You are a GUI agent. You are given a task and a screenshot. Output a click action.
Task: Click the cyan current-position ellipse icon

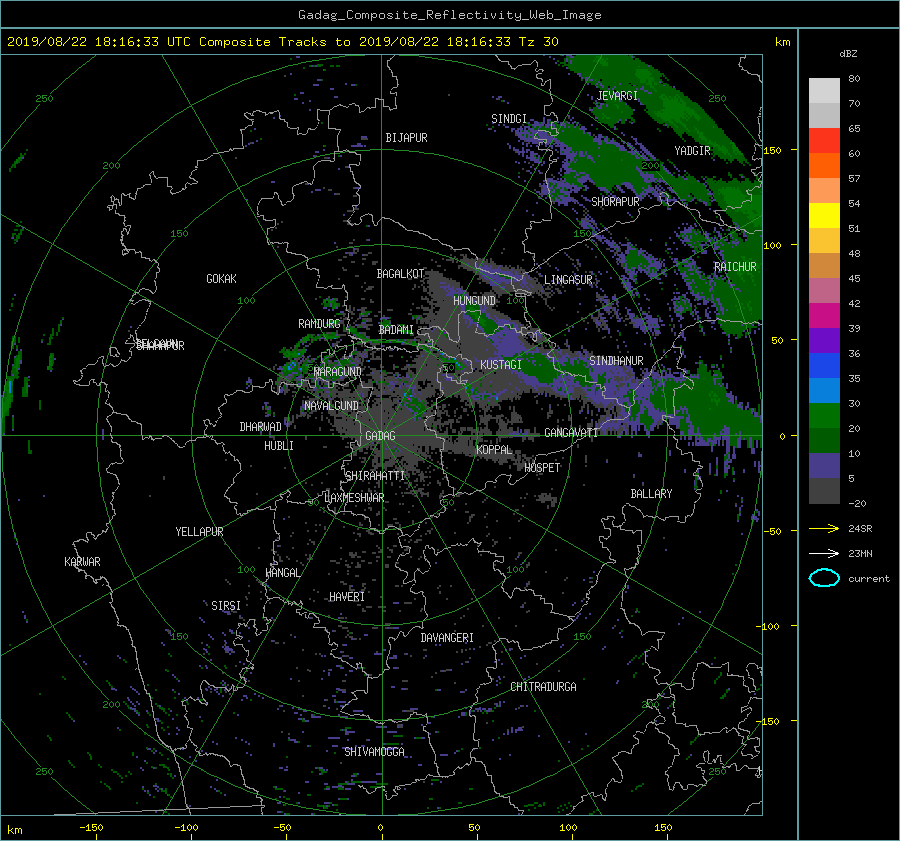tap(824, 578)
